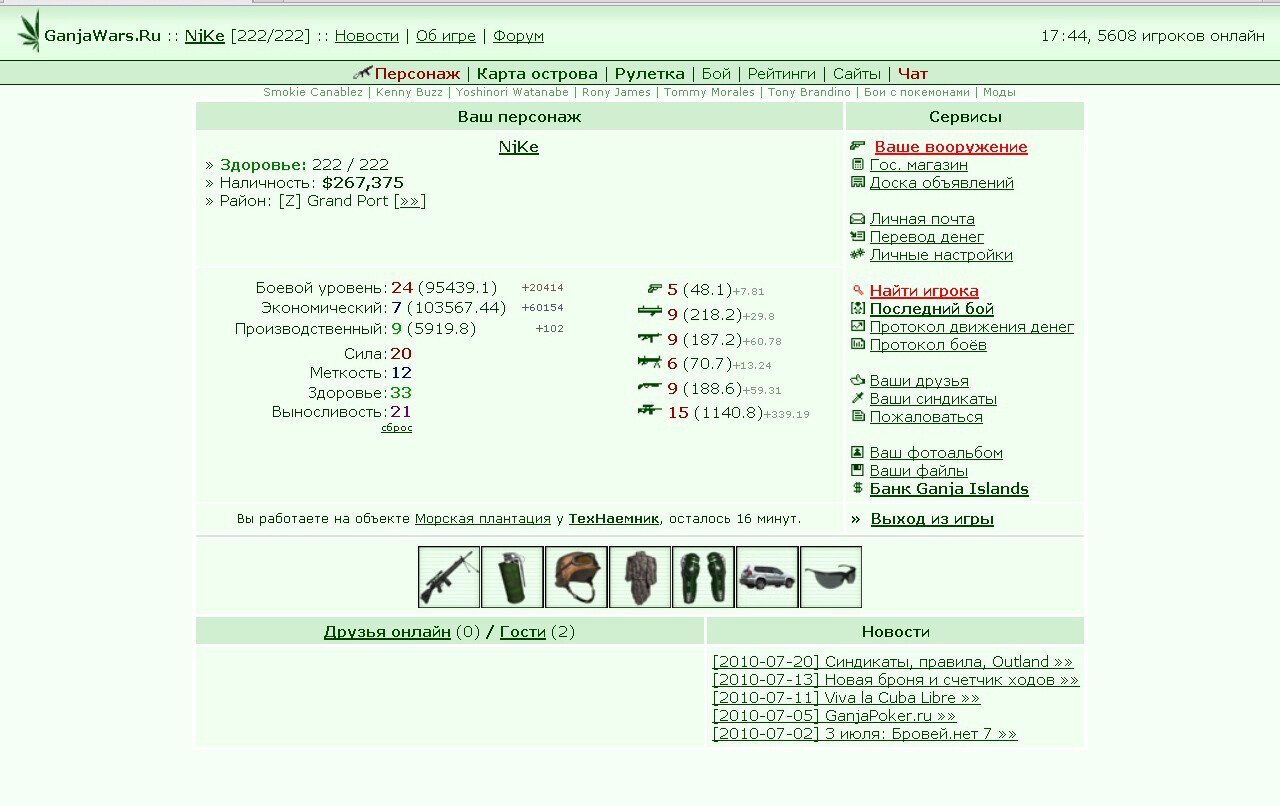Select Kenny Buzz sub-menu link
The height and width of the screenshot is (806, 1280).
pos(409,92)
